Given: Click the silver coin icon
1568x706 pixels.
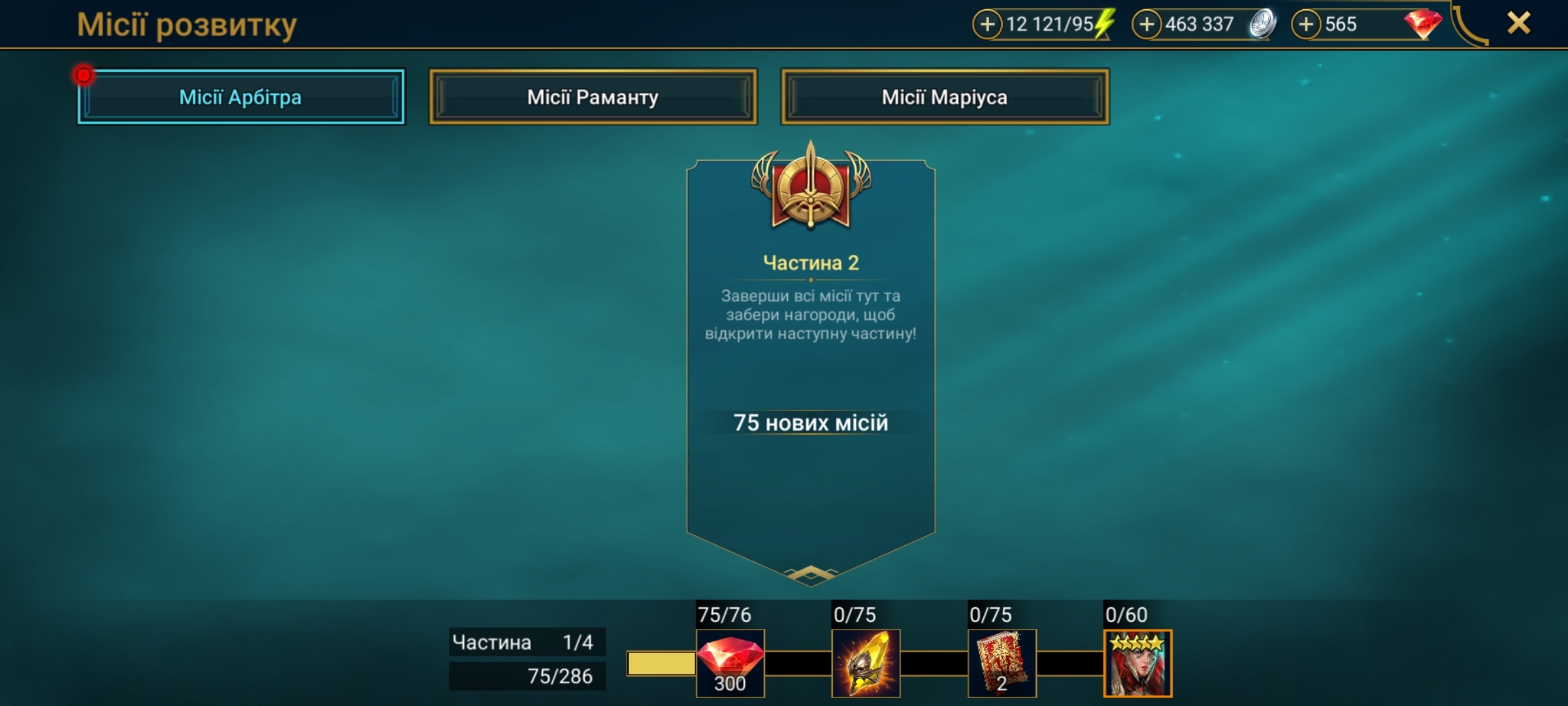Looking at the screenshot, I should (x=1263, y=25).
